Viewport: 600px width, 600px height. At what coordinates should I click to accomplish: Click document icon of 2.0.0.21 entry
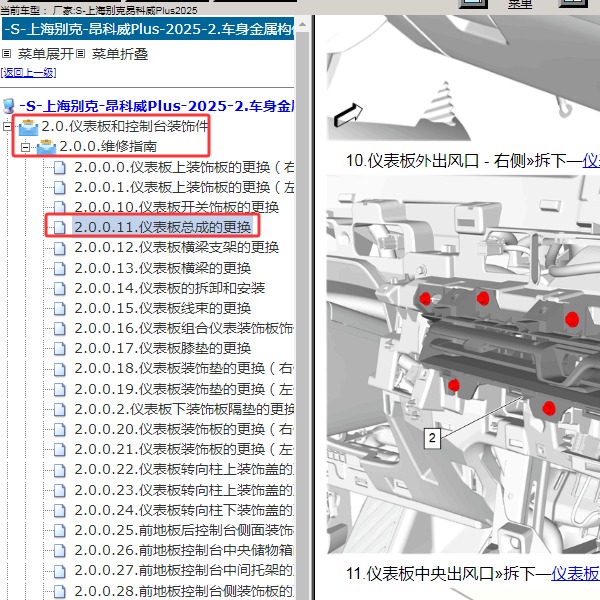tap(60, 449)
